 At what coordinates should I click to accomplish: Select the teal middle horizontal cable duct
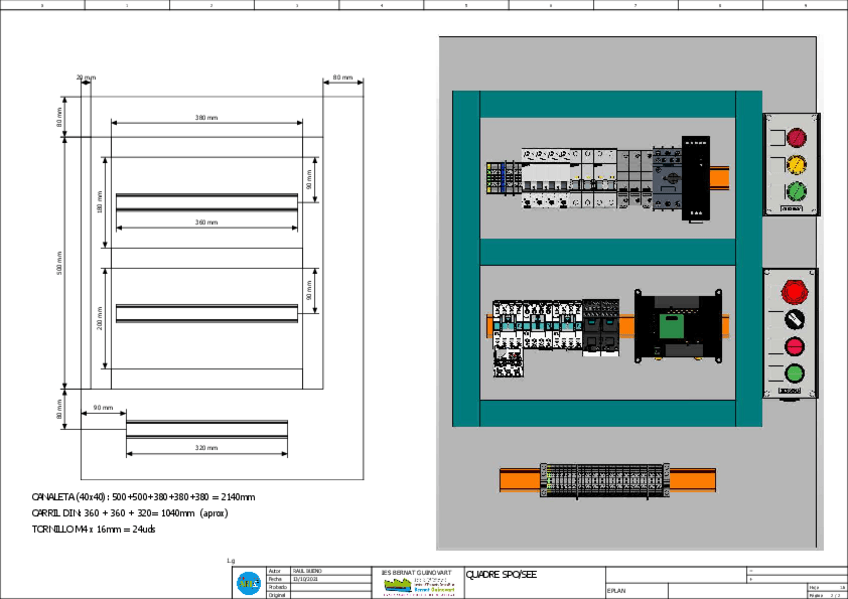pyautogui.click(x=607, y=252)
